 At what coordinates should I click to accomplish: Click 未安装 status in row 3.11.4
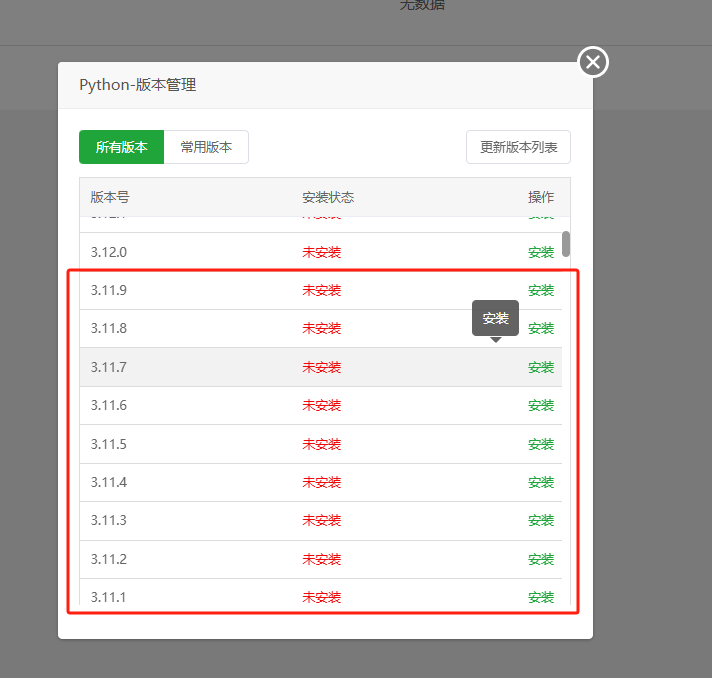(321, 482)
